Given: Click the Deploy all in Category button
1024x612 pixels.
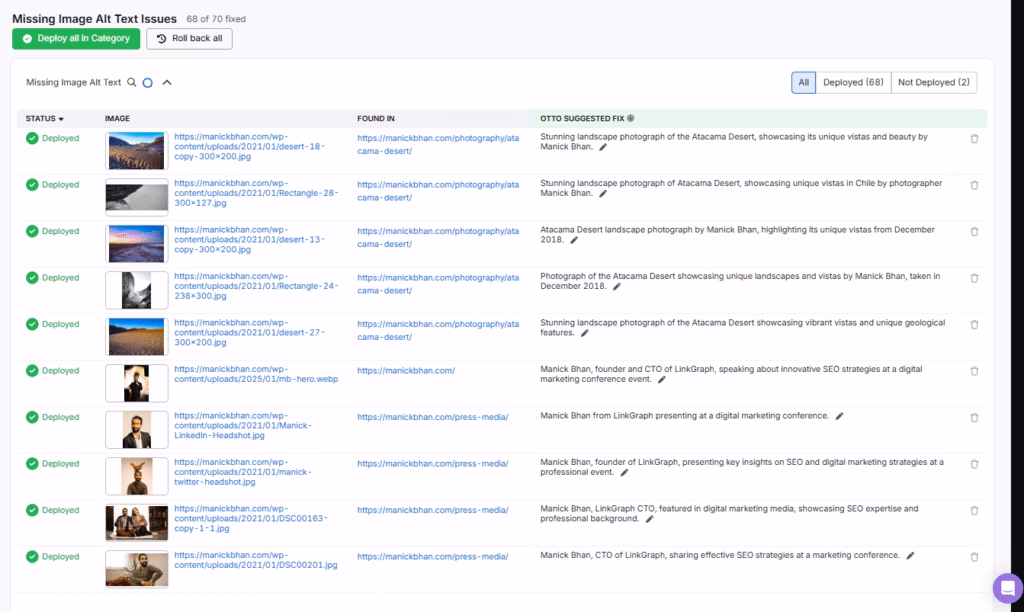Looking at the screenshot, I should pos(75,38).
